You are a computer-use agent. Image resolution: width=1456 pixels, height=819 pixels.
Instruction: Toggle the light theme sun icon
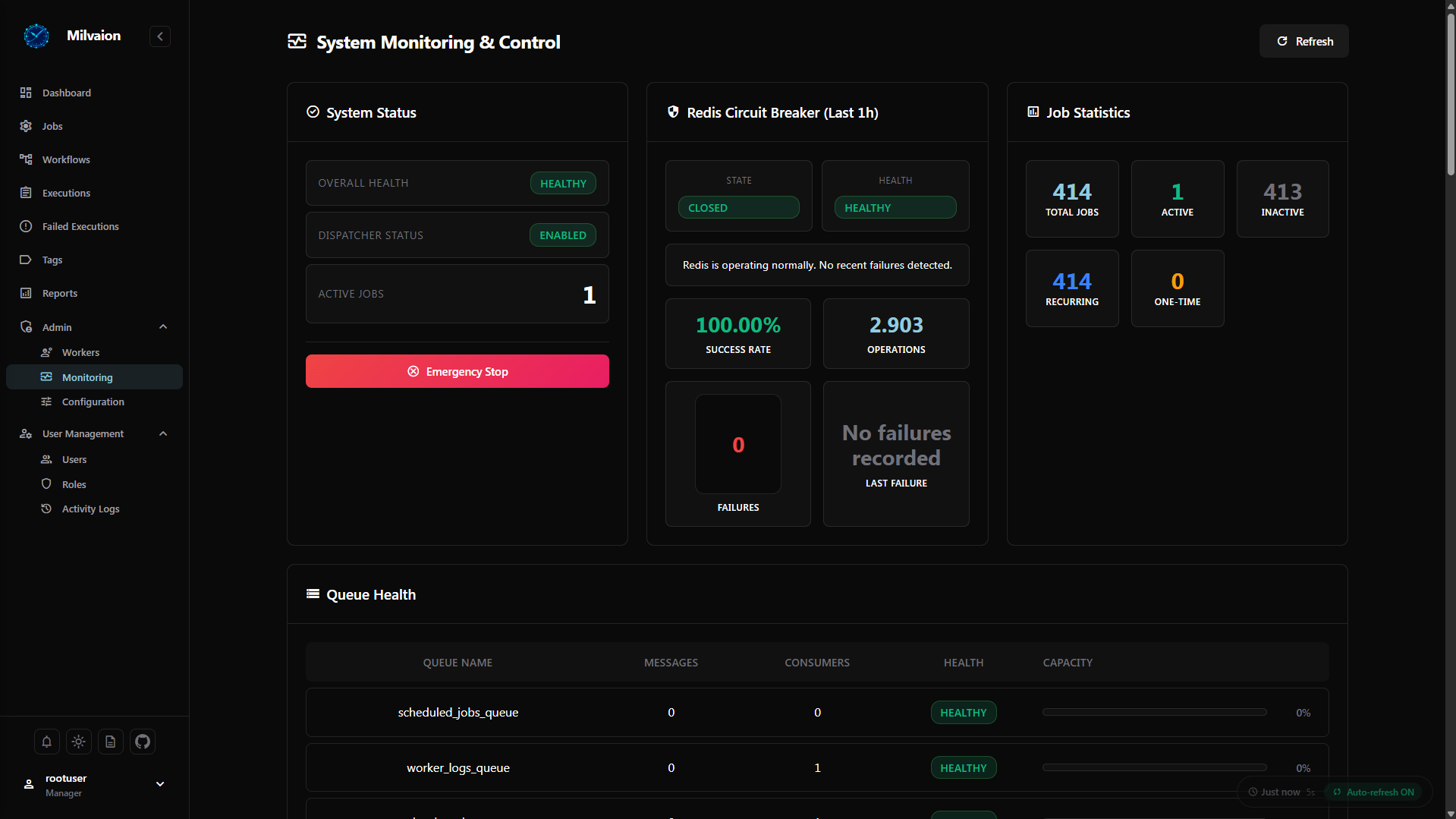pos(78,742)
